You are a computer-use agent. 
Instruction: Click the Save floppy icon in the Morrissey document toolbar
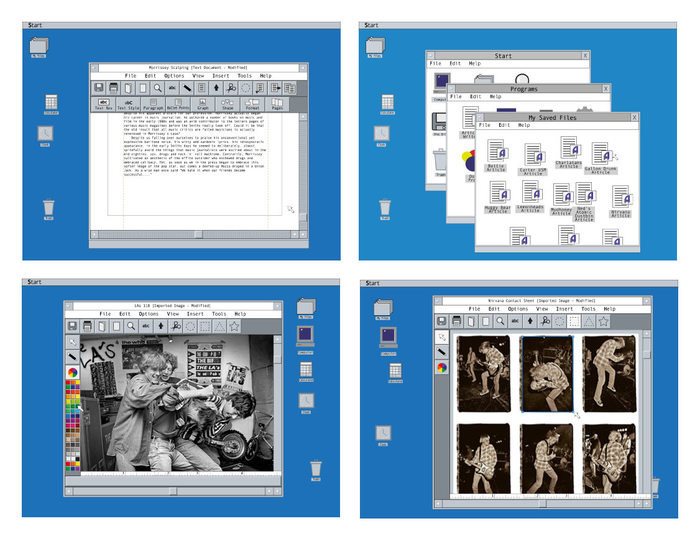[x=99, y=88]
